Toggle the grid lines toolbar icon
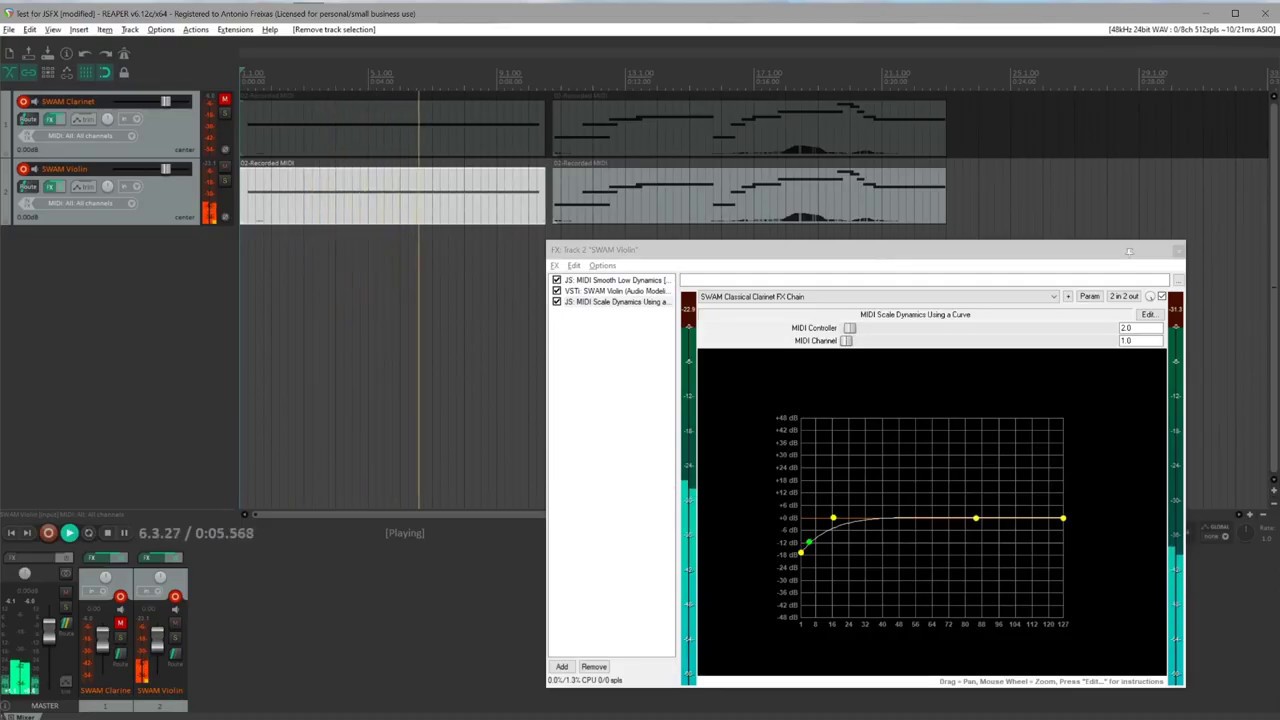Screen dimensions: 1280x720 click(x=85, y=73)
